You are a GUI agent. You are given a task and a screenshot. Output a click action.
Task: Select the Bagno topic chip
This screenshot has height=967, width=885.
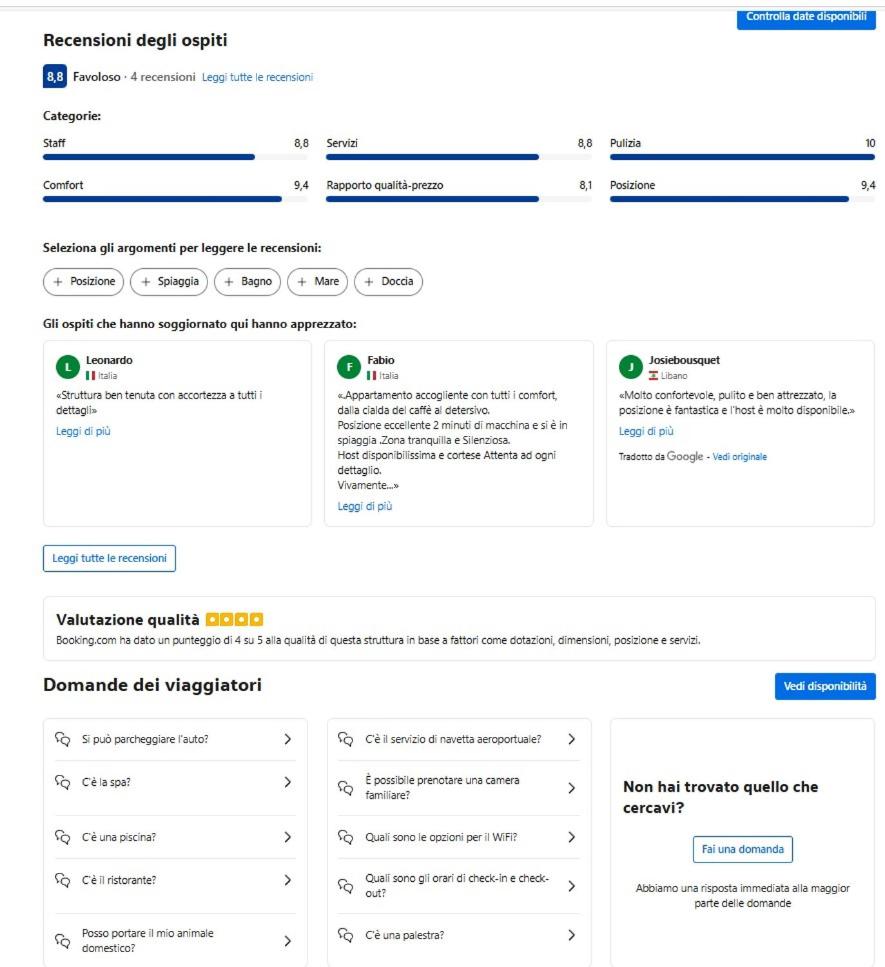tap(247, 282)
